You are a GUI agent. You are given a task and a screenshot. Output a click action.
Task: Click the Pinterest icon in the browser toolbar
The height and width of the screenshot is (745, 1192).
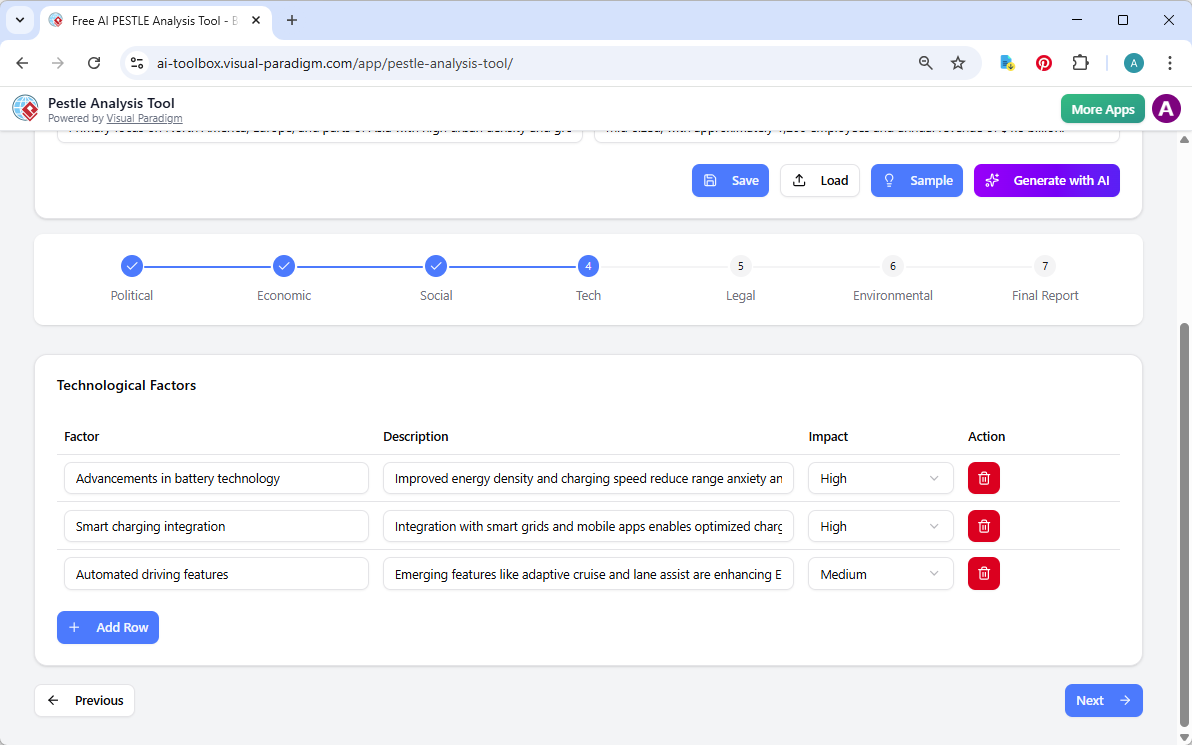tap(1044, 62)
